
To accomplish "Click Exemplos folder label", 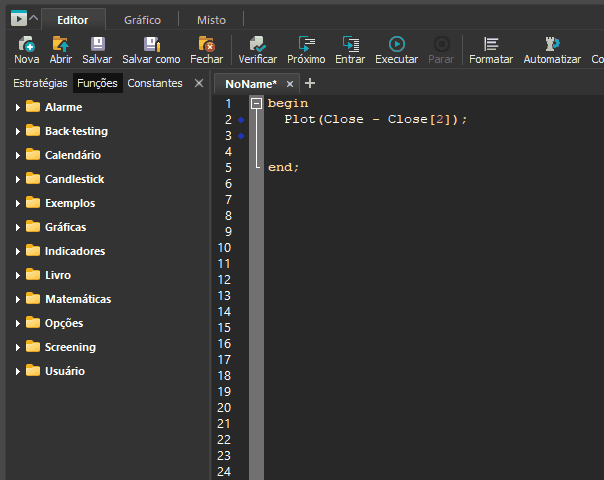I will [x=70, y=203].
